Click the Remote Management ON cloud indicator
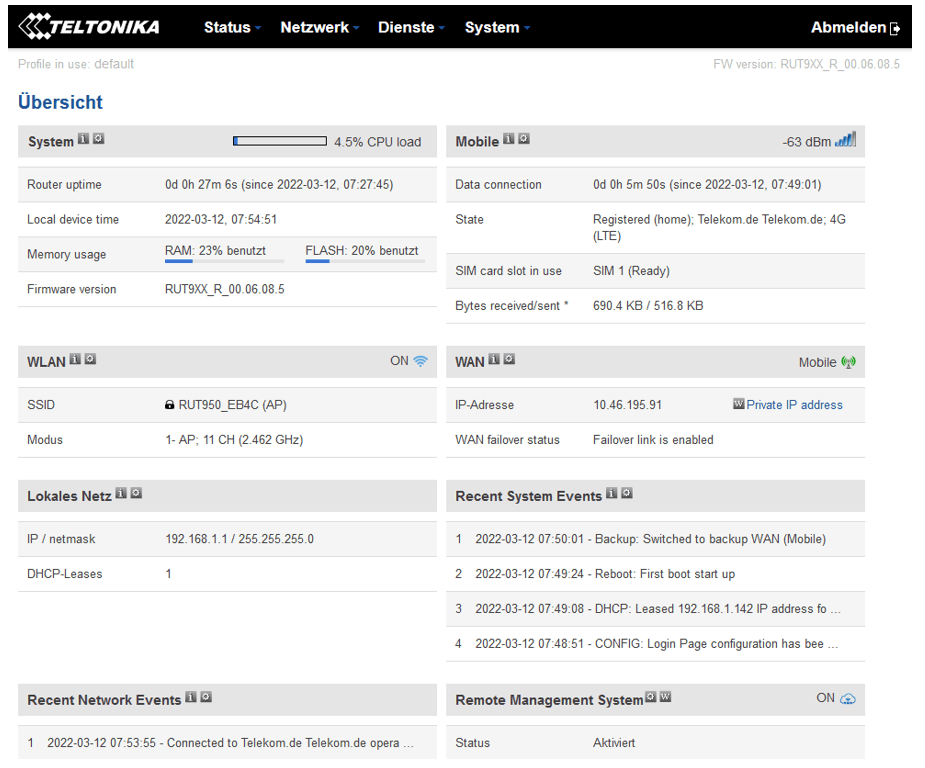925x768 pixels. coord(848,698)
